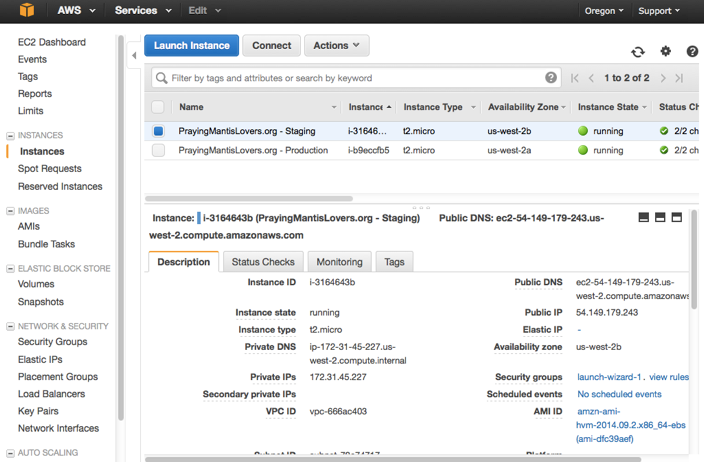
Task: Uncheck the Staging instance checkbox
Action: pyautogui.click(x=158, y=131)
